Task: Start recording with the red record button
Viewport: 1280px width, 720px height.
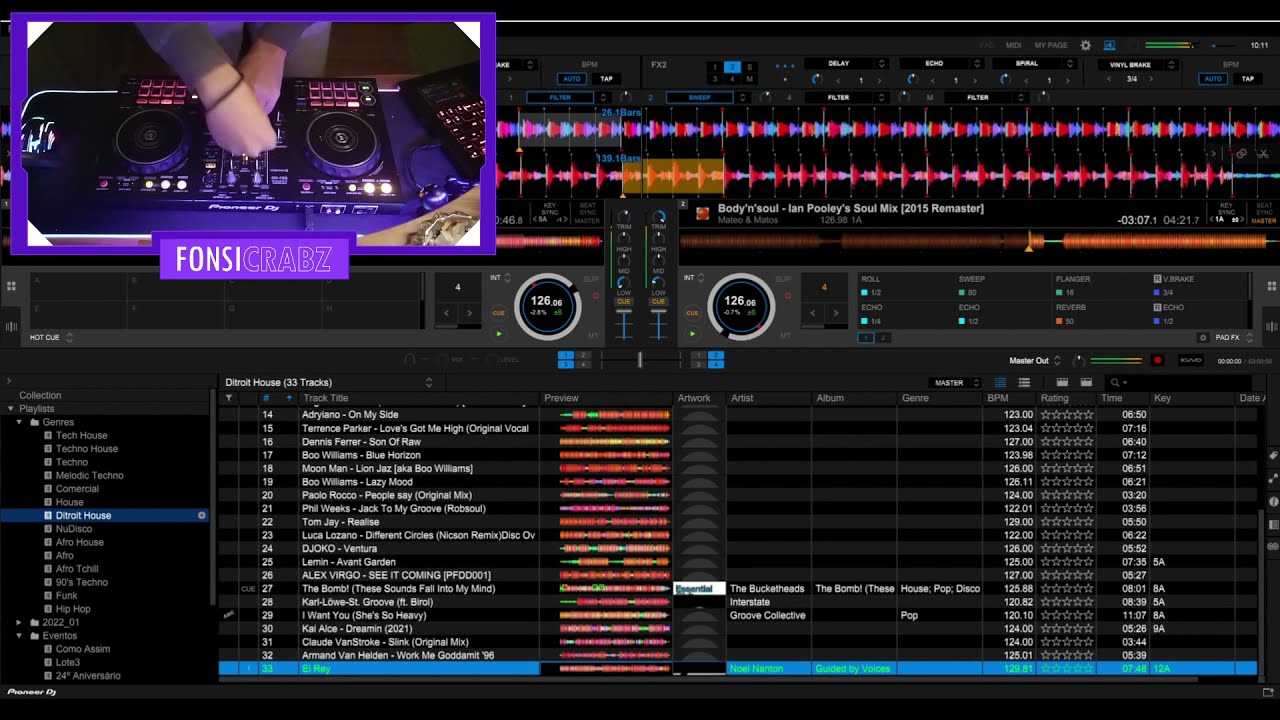Action: click(1158, 360)
